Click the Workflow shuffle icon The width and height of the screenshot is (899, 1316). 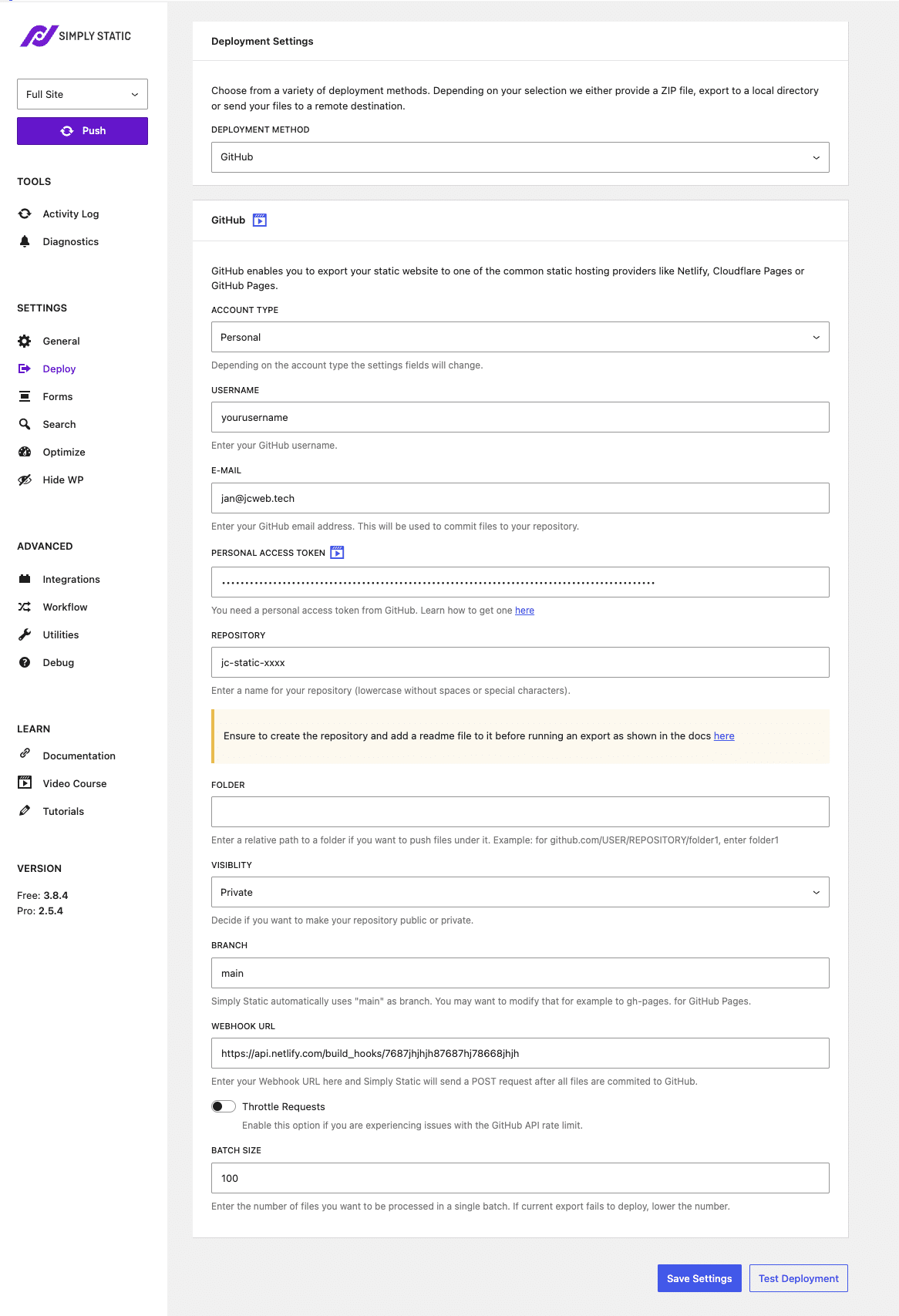coord(25,607)
